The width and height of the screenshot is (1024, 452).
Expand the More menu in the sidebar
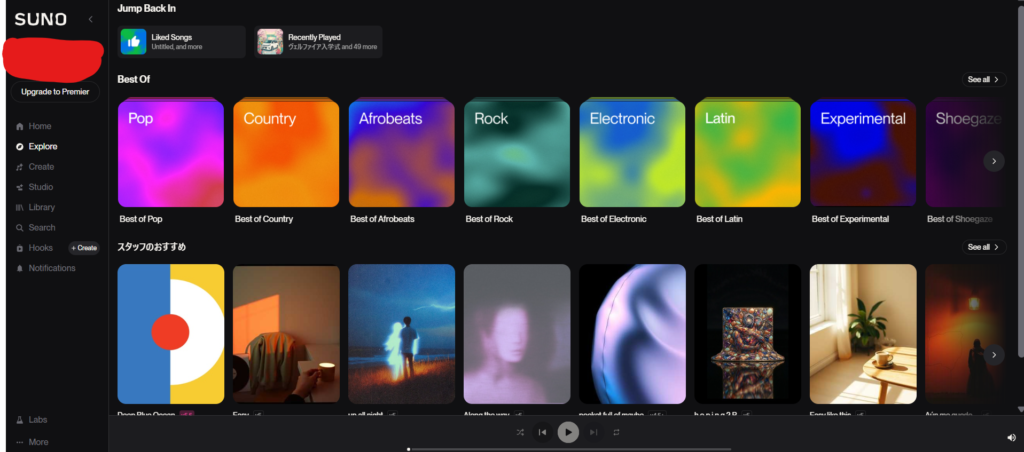pyautogui.click(x=32, y=442)
